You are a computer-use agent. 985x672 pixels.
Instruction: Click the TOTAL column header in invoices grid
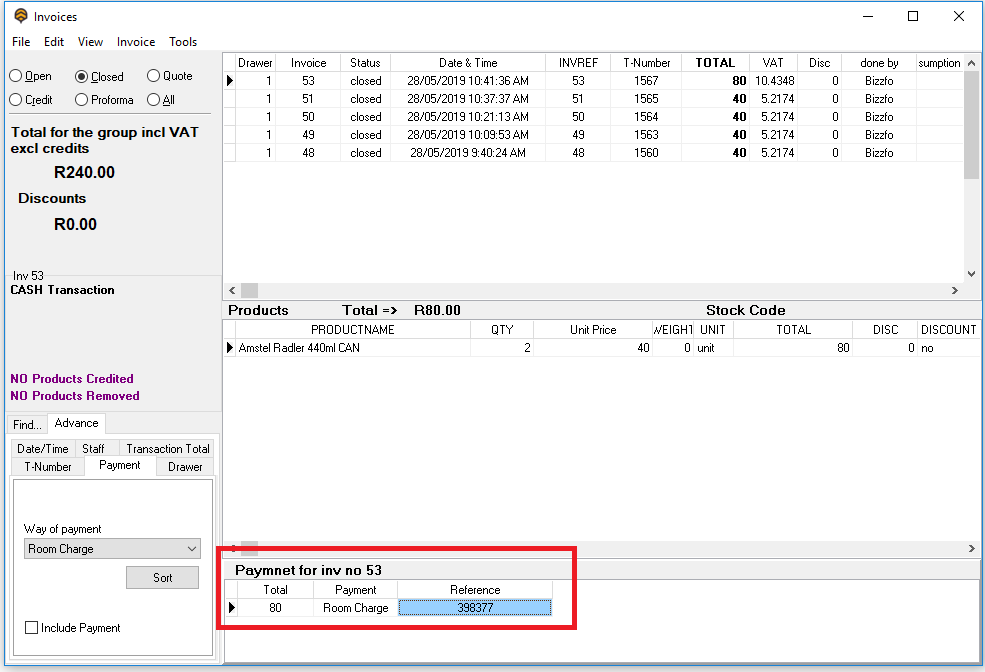coord(714,63)
